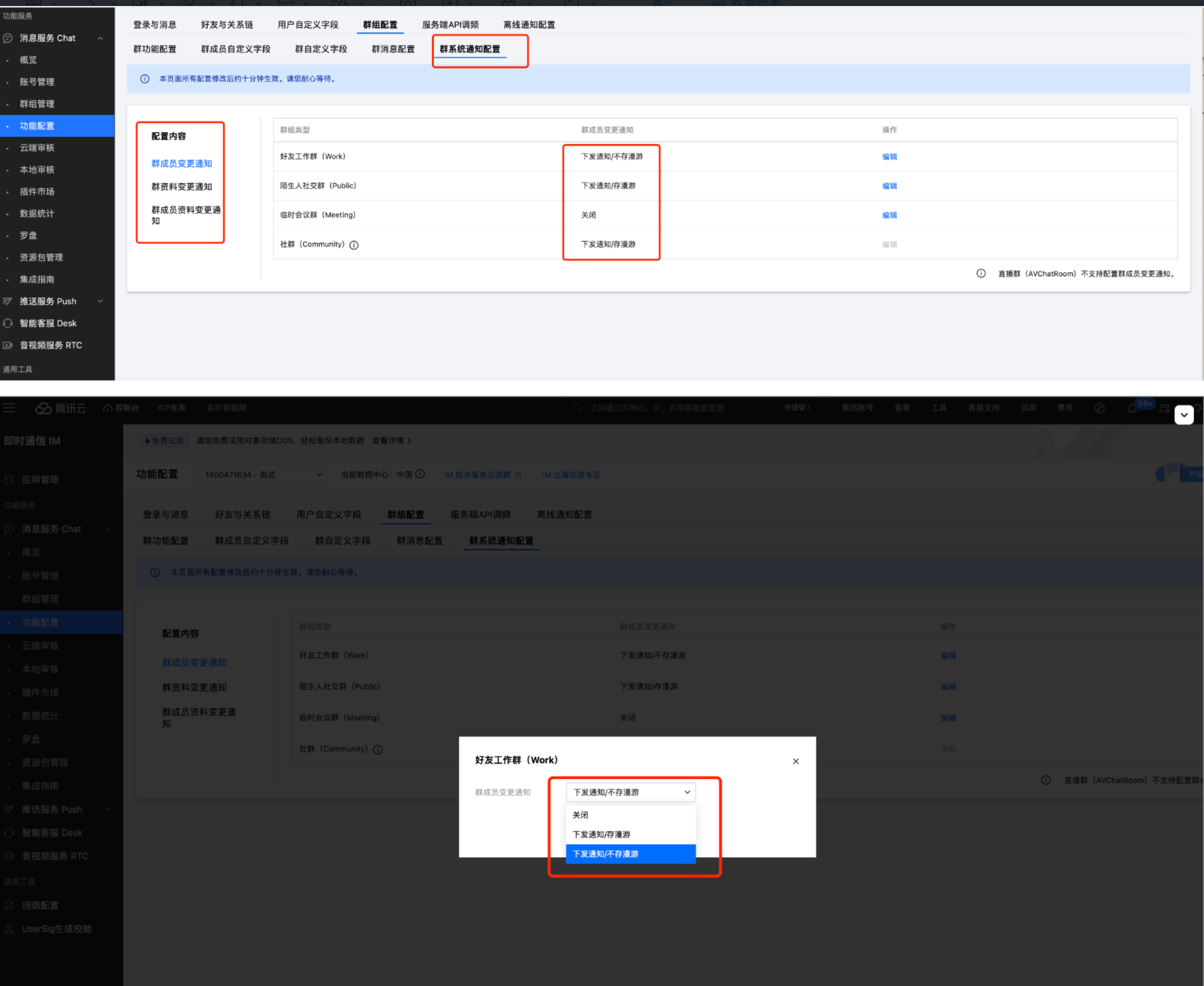Open the IM 技术服务交流群 link
Image resolution: width=1204 pixels, height=986 pixels.
click(483, 474)
